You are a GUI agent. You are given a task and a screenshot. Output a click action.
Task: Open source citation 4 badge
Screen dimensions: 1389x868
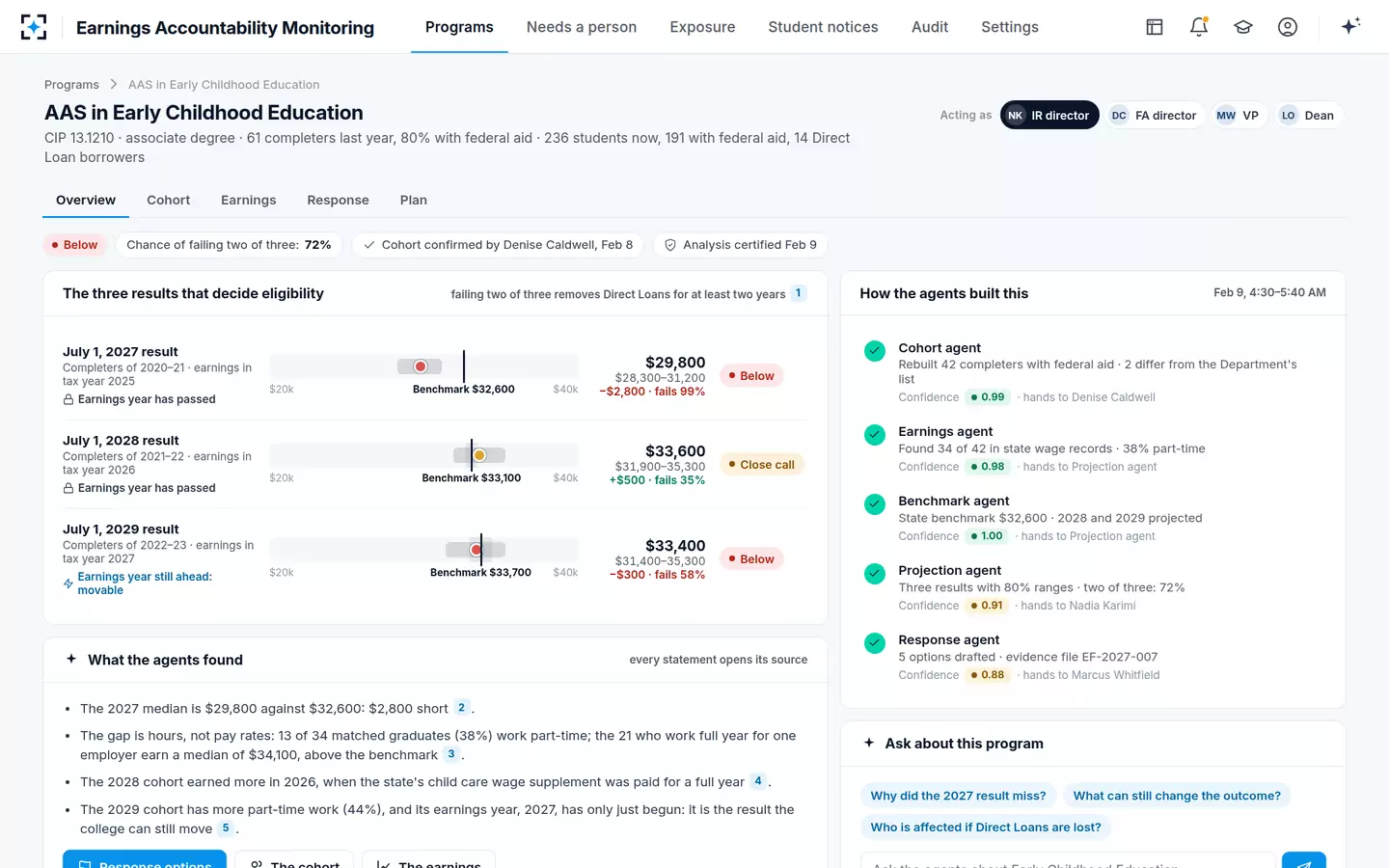click(758, 781)
